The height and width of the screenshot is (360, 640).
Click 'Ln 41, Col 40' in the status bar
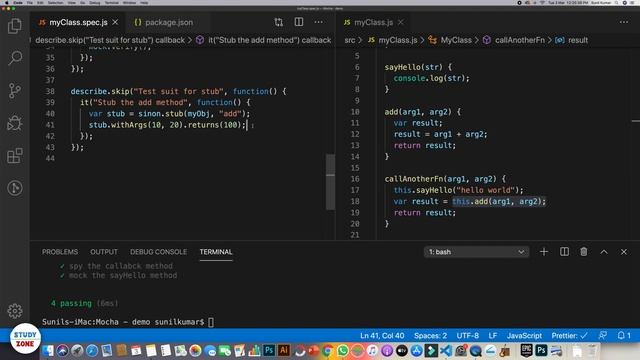pos(382,336)
